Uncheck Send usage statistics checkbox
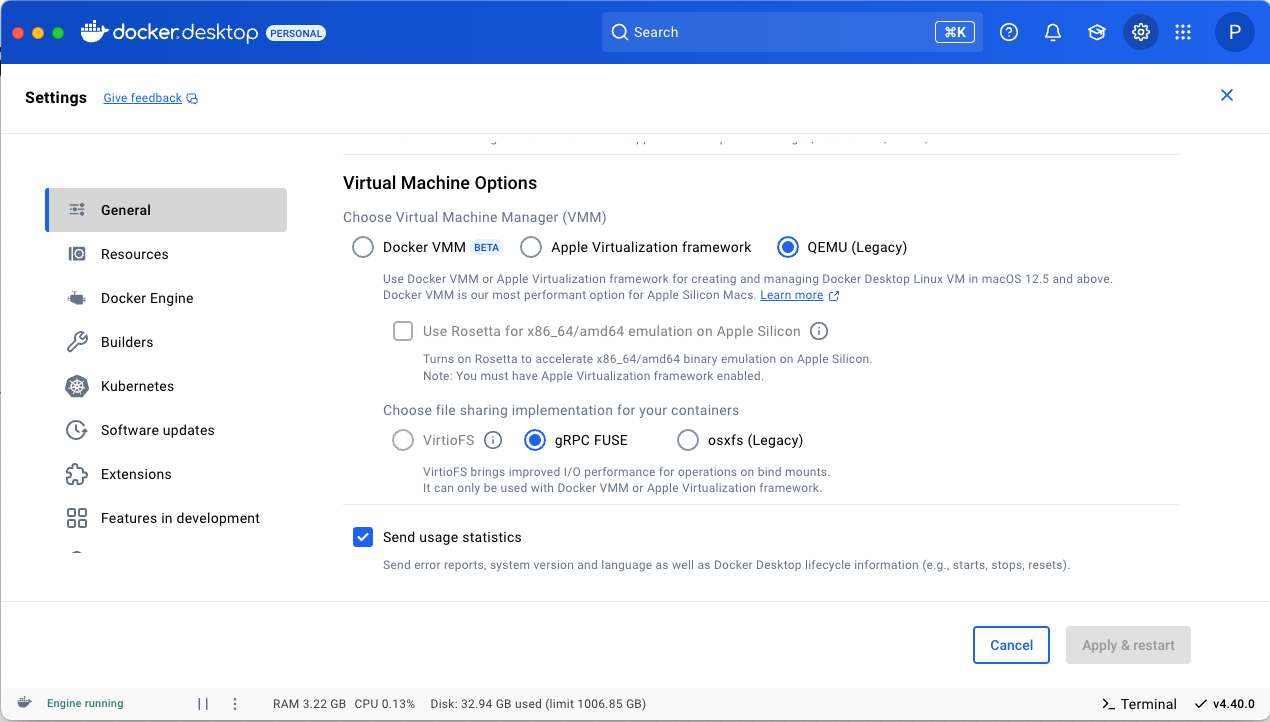This screenshot has height=722, width=1270. [363, 537]
